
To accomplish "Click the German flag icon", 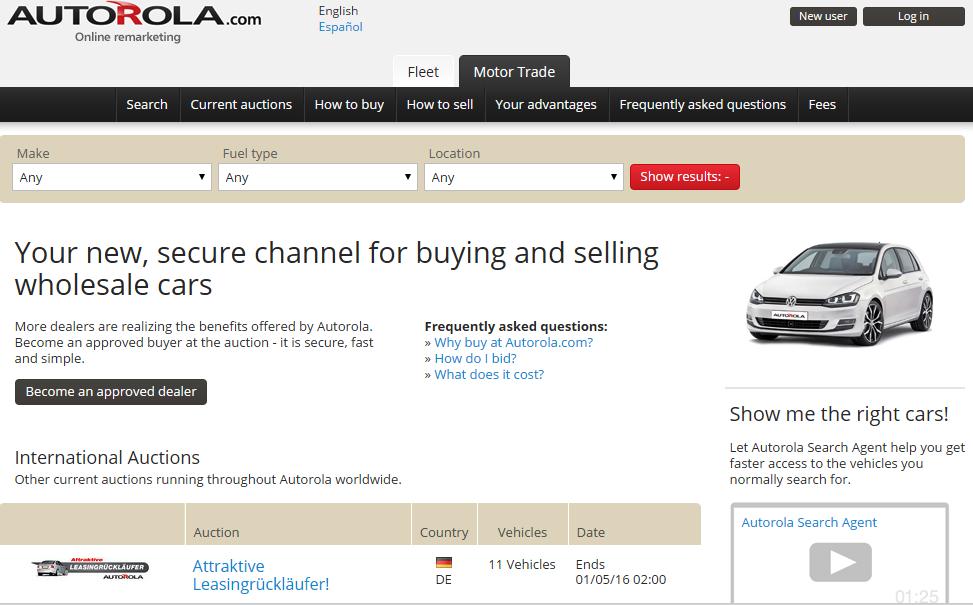I will [x=444, y=562].
